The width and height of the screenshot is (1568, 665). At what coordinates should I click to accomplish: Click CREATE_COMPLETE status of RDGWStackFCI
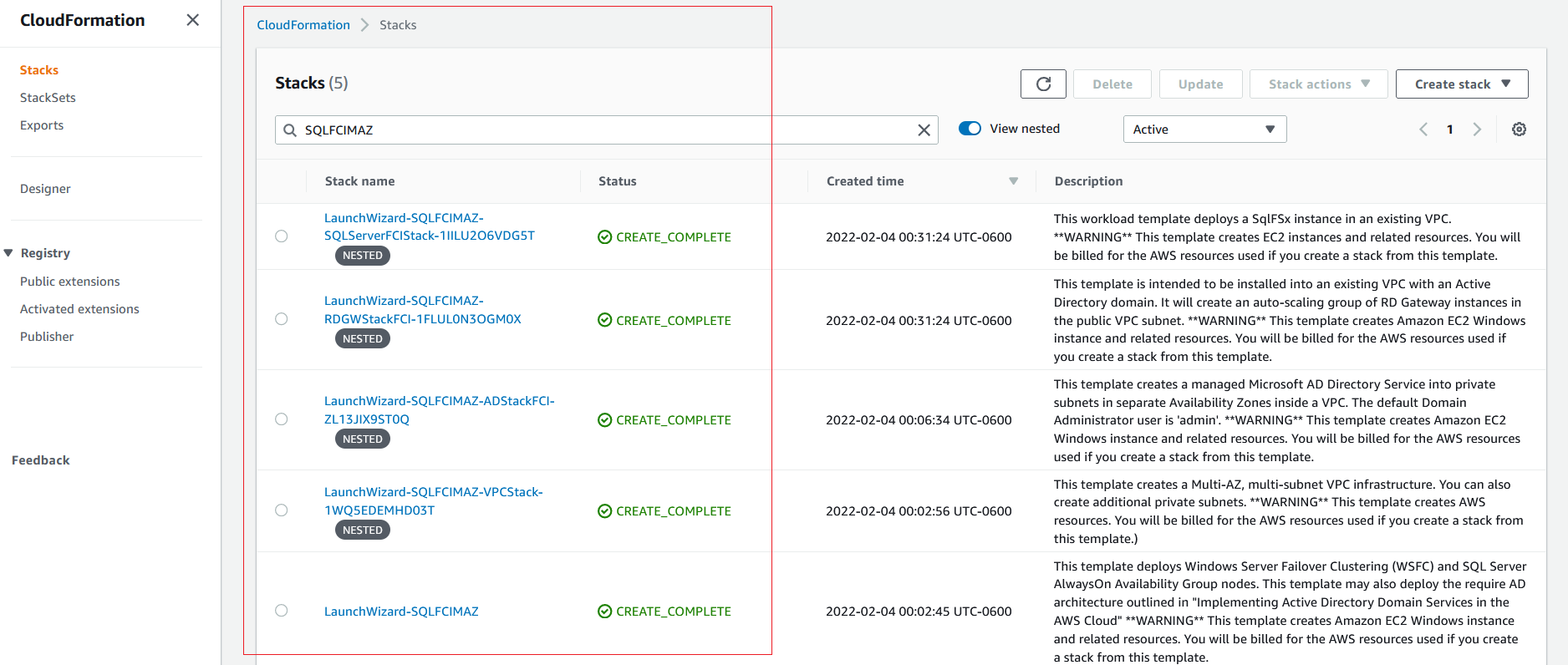point(664,320)
